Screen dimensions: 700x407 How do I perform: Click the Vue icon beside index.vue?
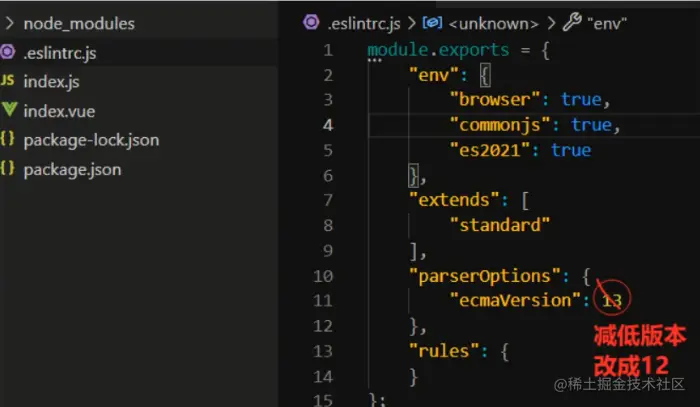tap(9, 109)
